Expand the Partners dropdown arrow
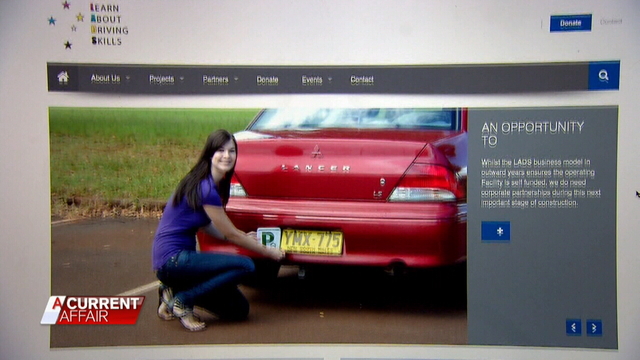This screenshot has height=360, width=640. pos(236,79)
